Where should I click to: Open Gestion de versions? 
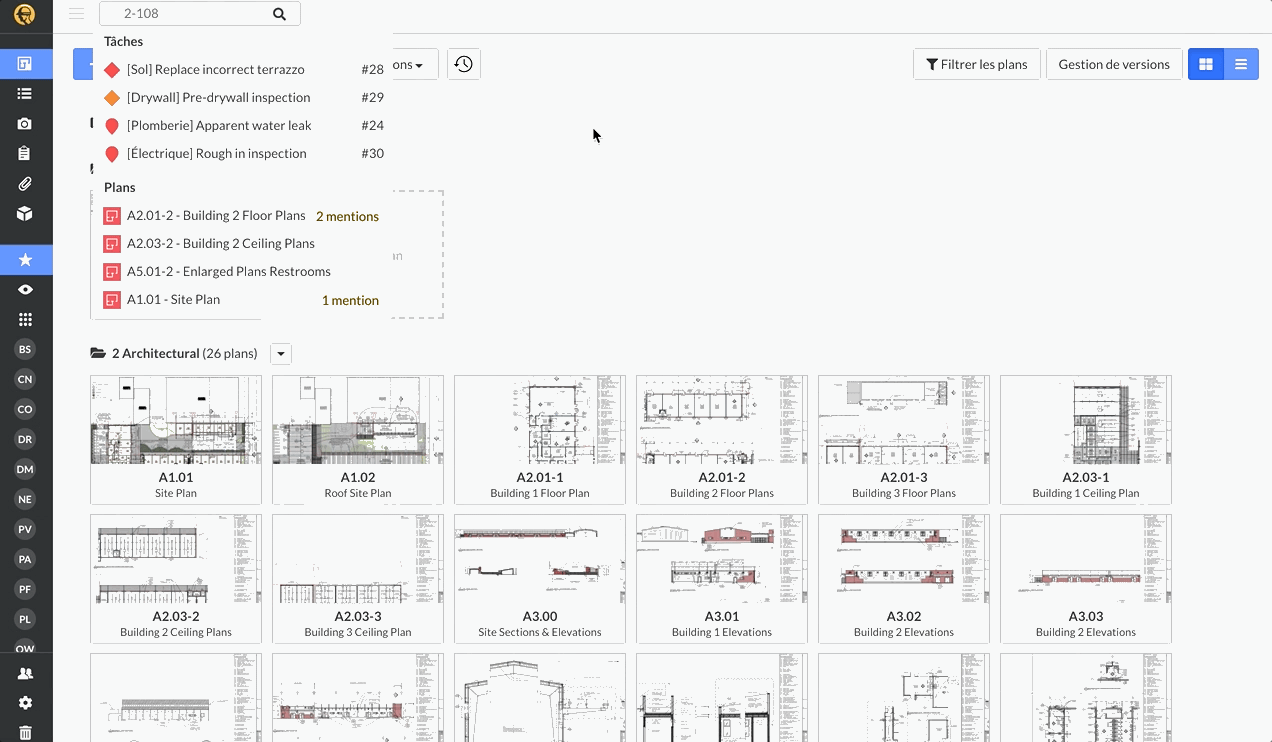point(1114,64)
